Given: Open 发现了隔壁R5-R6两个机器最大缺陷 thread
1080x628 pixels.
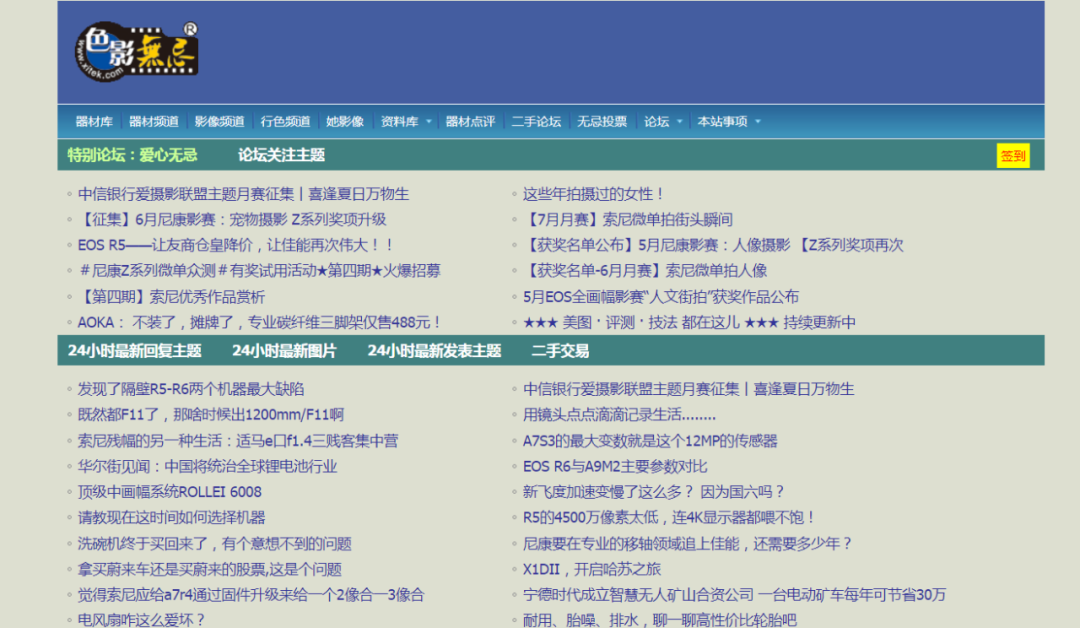Looking at the screenshot, I should pos(191,389).
